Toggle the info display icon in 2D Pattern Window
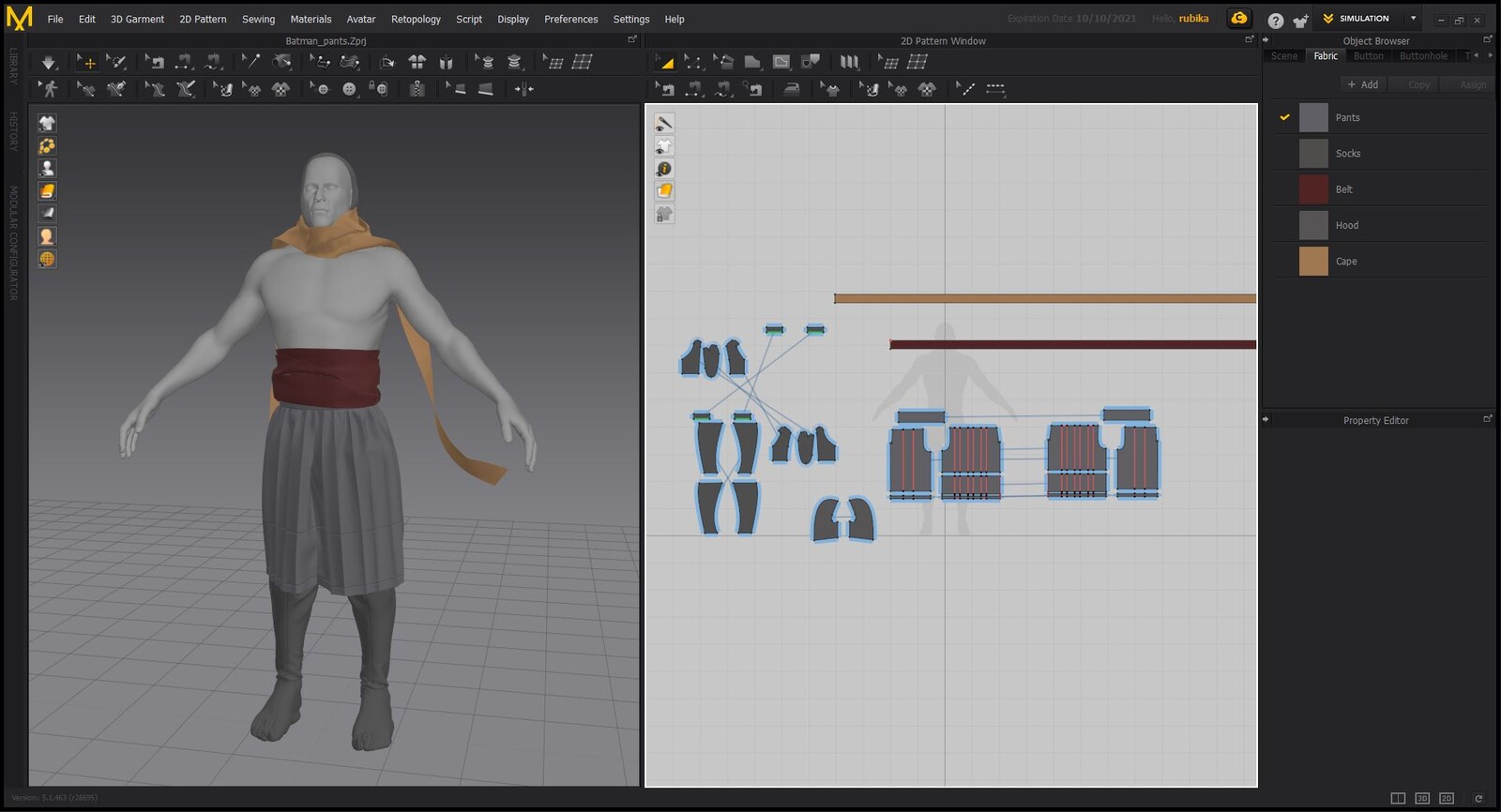 pyautogui.click(x=664, y=169)
